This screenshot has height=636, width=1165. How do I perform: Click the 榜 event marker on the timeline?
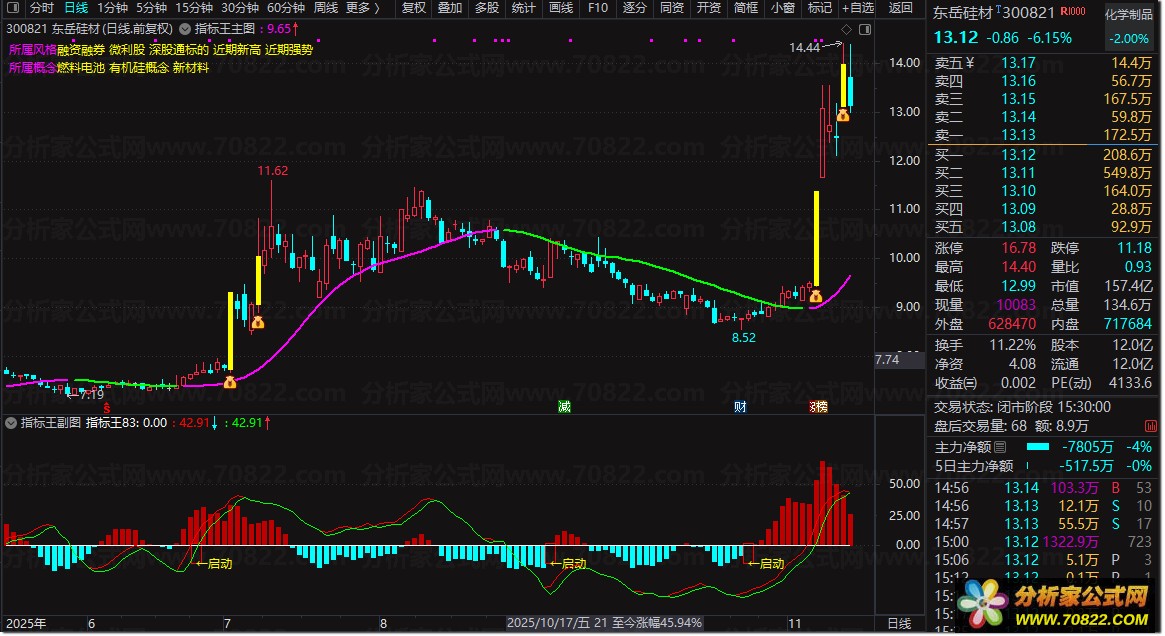pos(819,406)
